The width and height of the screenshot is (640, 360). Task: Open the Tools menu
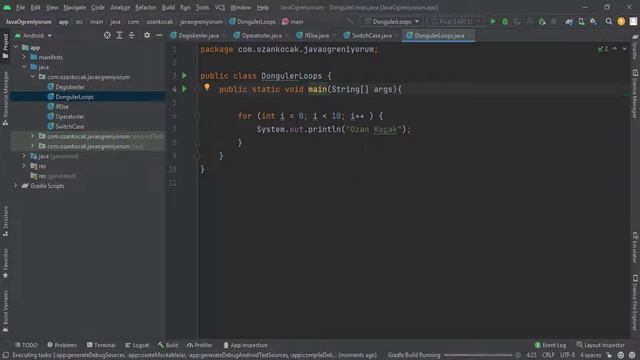tap(202, 7)
